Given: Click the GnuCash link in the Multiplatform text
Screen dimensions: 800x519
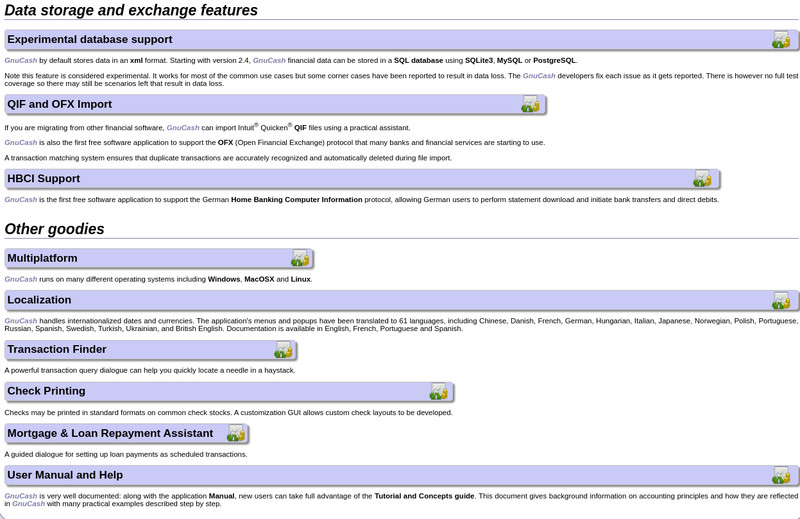Looking at the screenshot, I should pos(21,279).
